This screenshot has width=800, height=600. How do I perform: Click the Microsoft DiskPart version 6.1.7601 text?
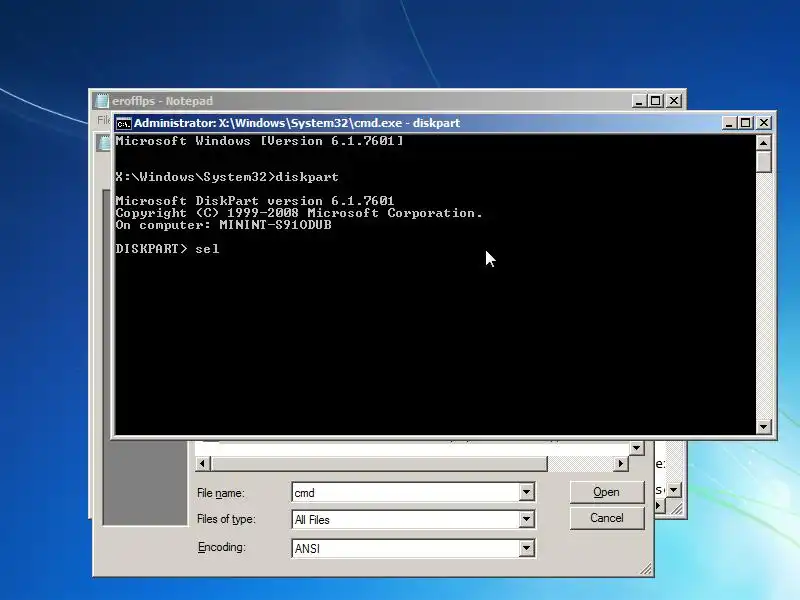[255, 201]
